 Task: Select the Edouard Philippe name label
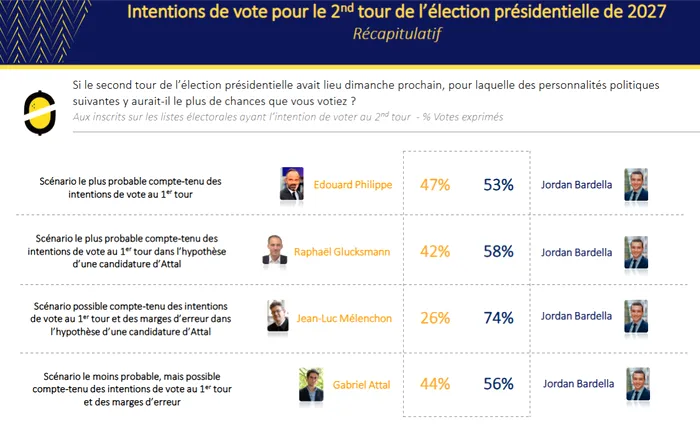pos(352,185)
